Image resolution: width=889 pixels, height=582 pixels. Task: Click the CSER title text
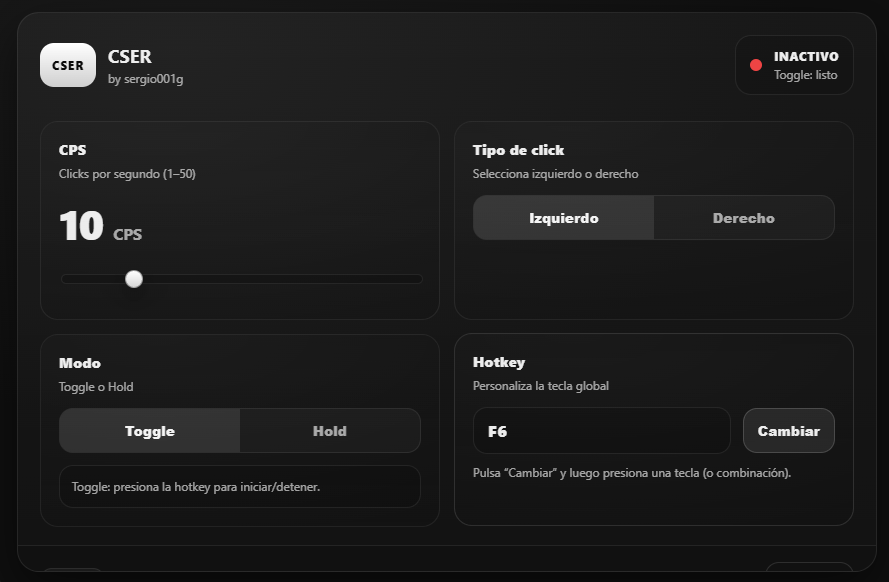[130, 57]
